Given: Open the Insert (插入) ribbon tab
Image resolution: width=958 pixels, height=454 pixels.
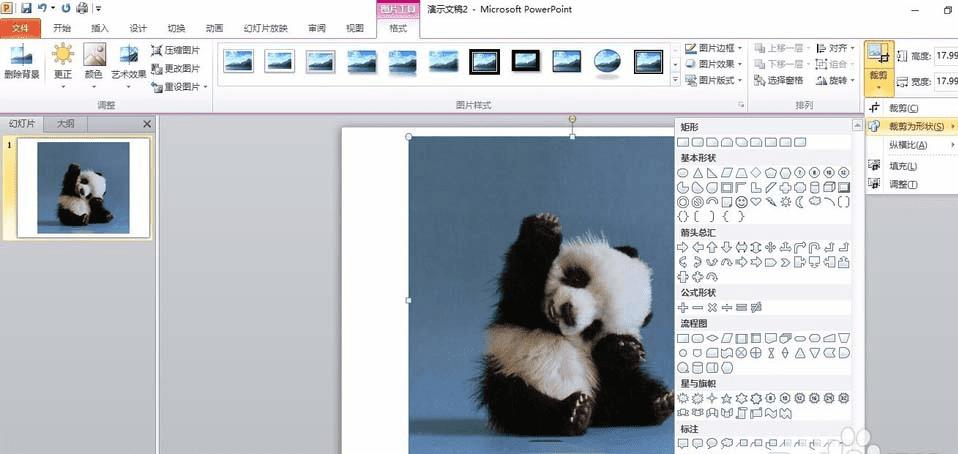Looking at the screenshot, I should pyautogui.click(x=100, y=28).
